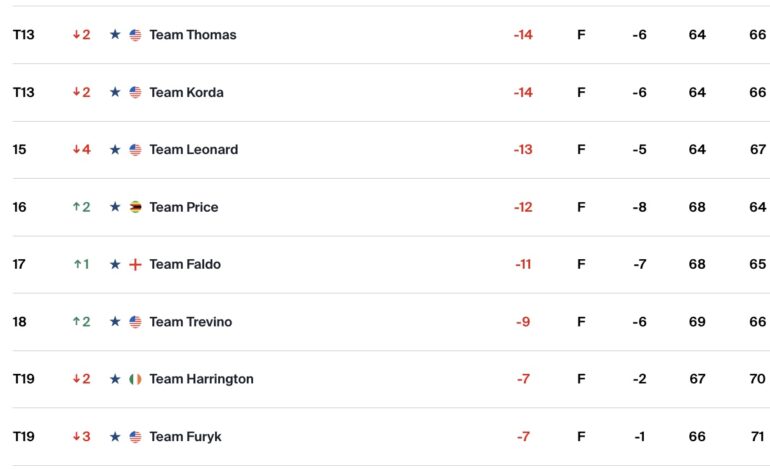This screenshot has width=770, height=469.
Task: Expand the Team Furyk row total -7
Action: pyautogui.click(x=391, y=436)
